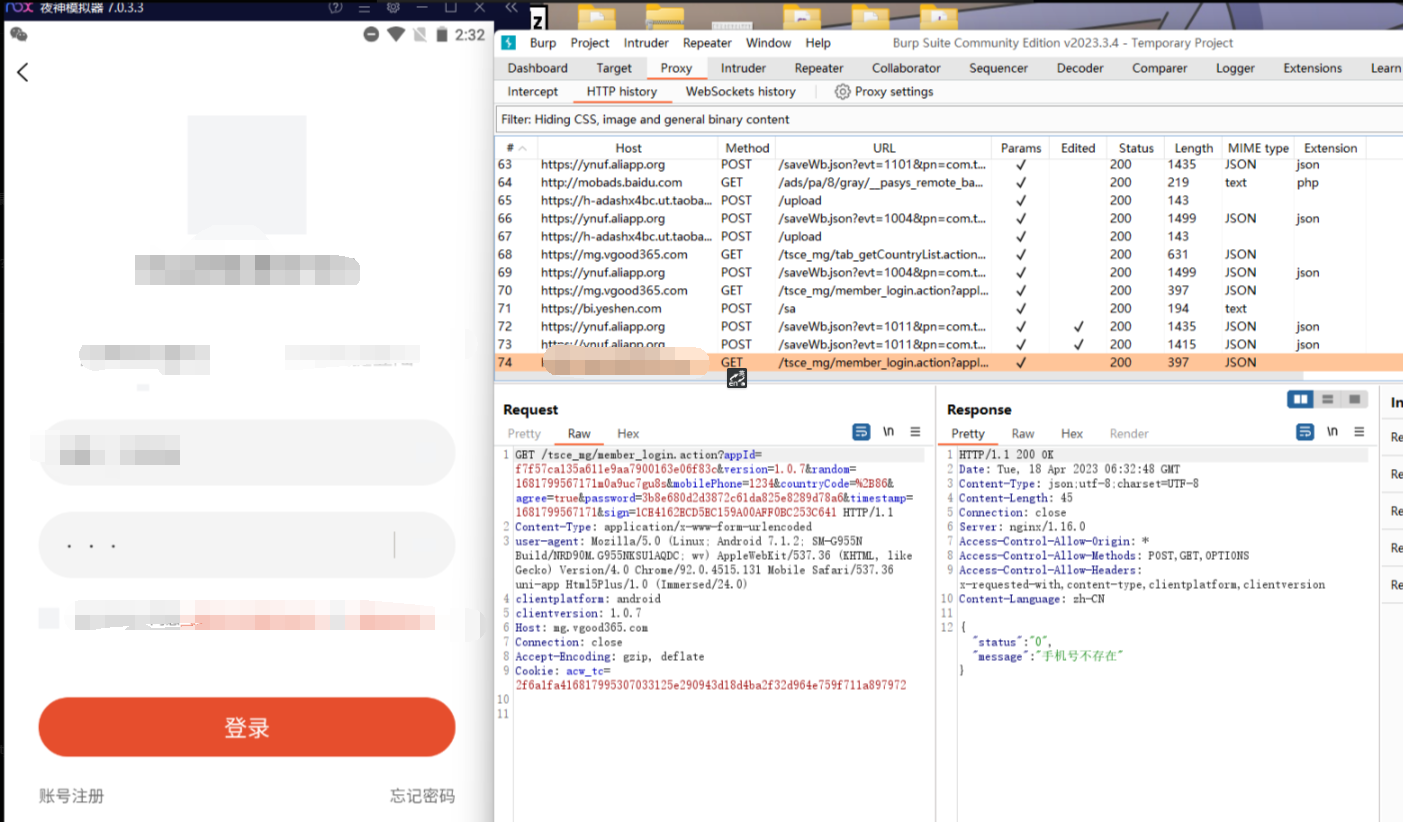Sort history by Host column header
This screenshot has height=822, width=1403.
tap(628, 148)
